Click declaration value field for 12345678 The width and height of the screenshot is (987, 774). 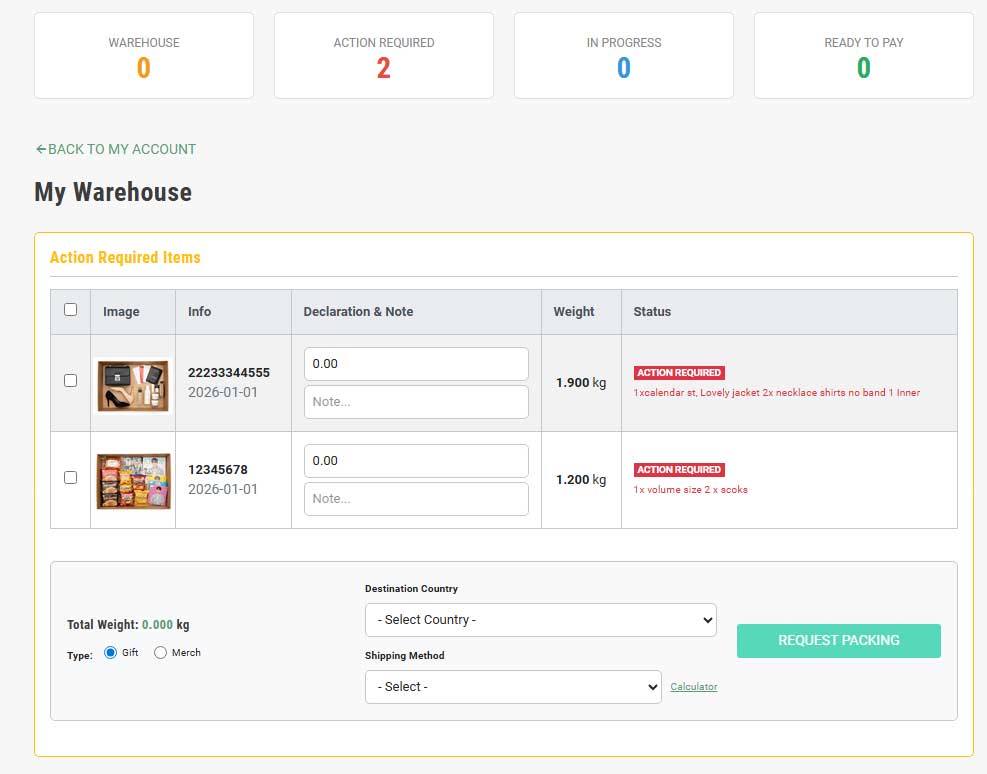pos(416,461)
